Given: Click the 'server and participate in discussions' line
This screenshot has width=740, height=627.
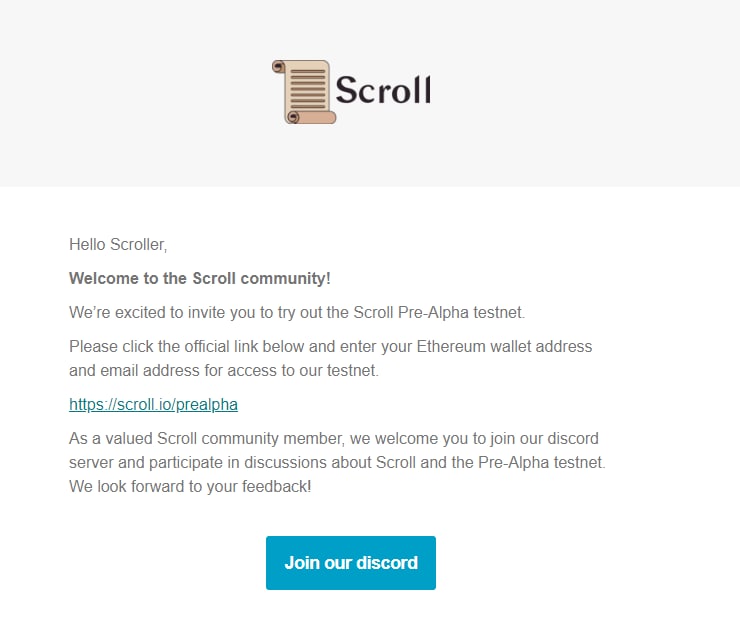Looking at the screenshot, I should pyautogui.click(x=337, y=462).
